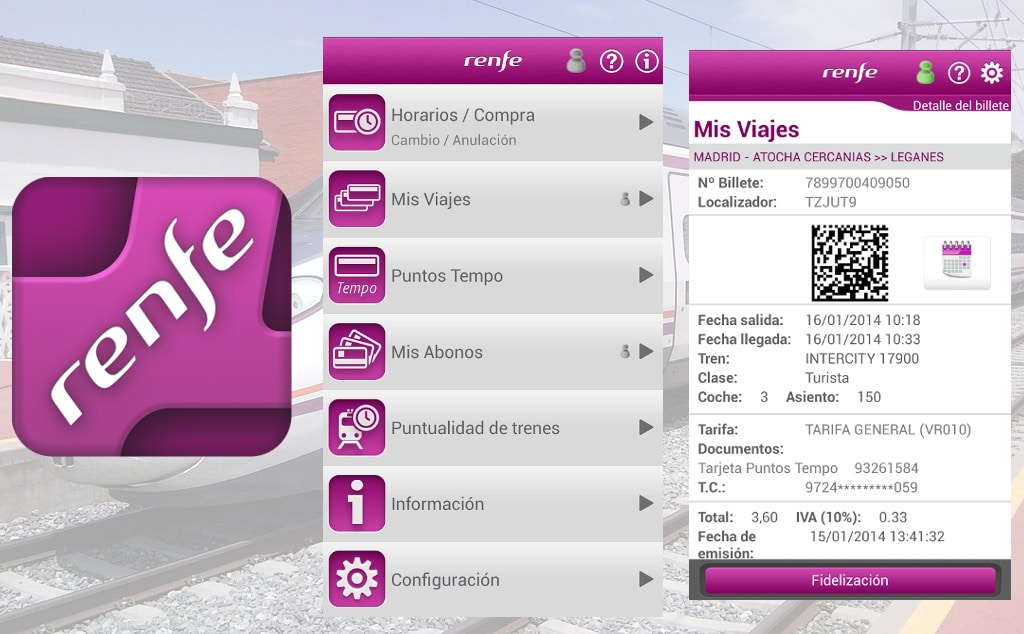Tap the Puntualidad de trenes train icon
1024x634 pixels.
357,428
